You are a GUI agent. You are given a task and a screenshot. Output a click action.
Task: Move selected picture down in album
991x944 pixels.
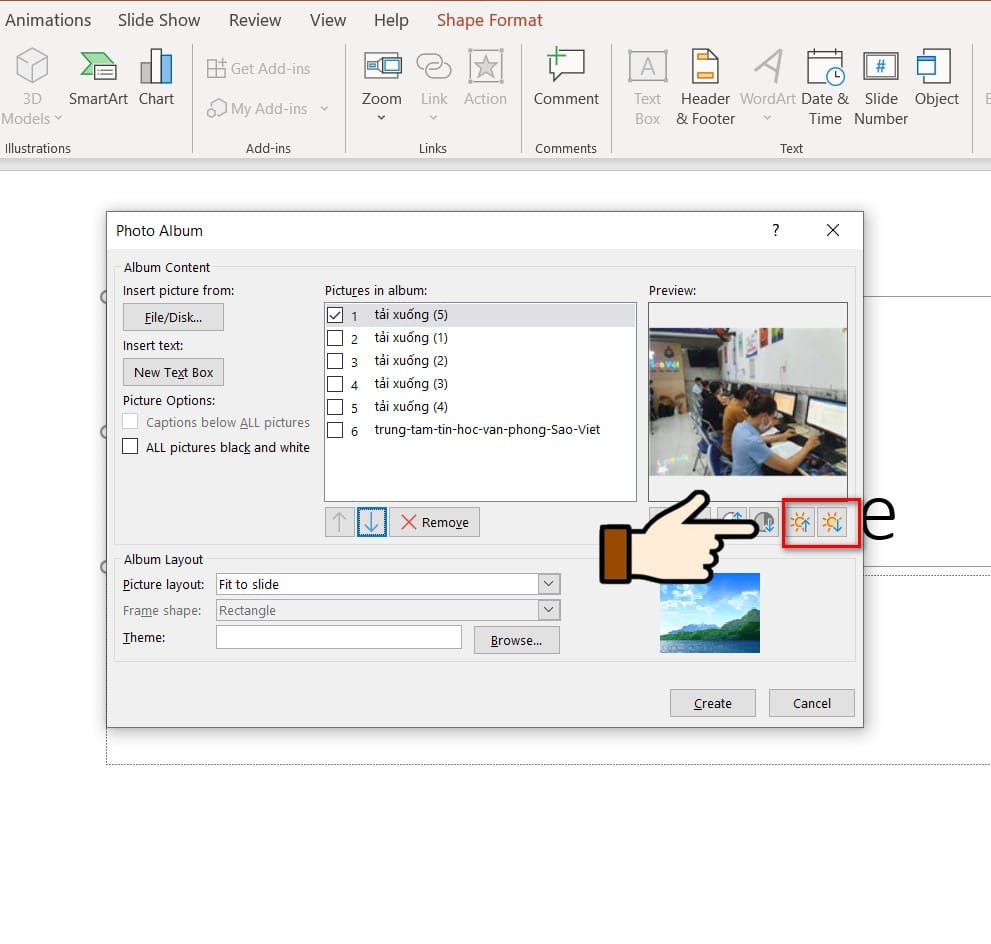click(371, 522)
